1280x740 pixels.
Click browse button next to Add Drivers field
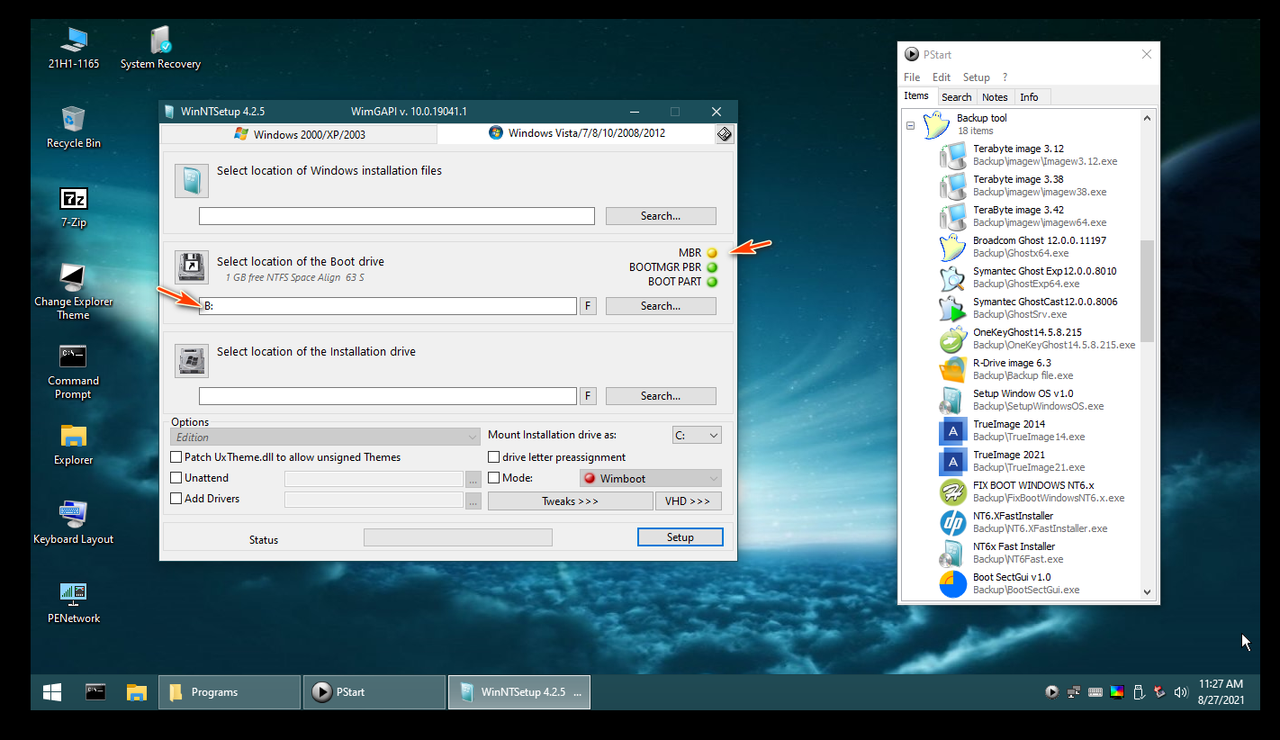tap(473, 500)
